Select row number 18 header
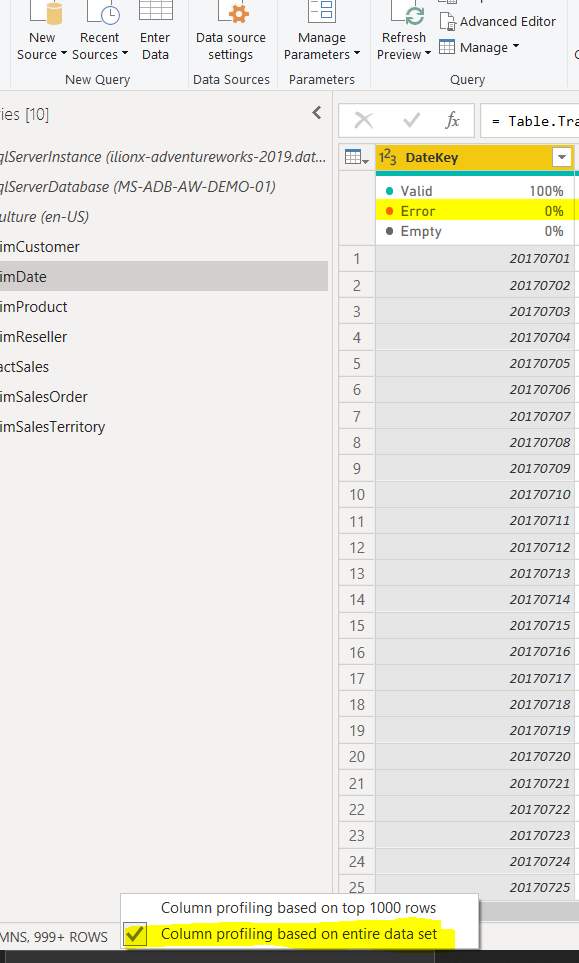 point(357,704)
